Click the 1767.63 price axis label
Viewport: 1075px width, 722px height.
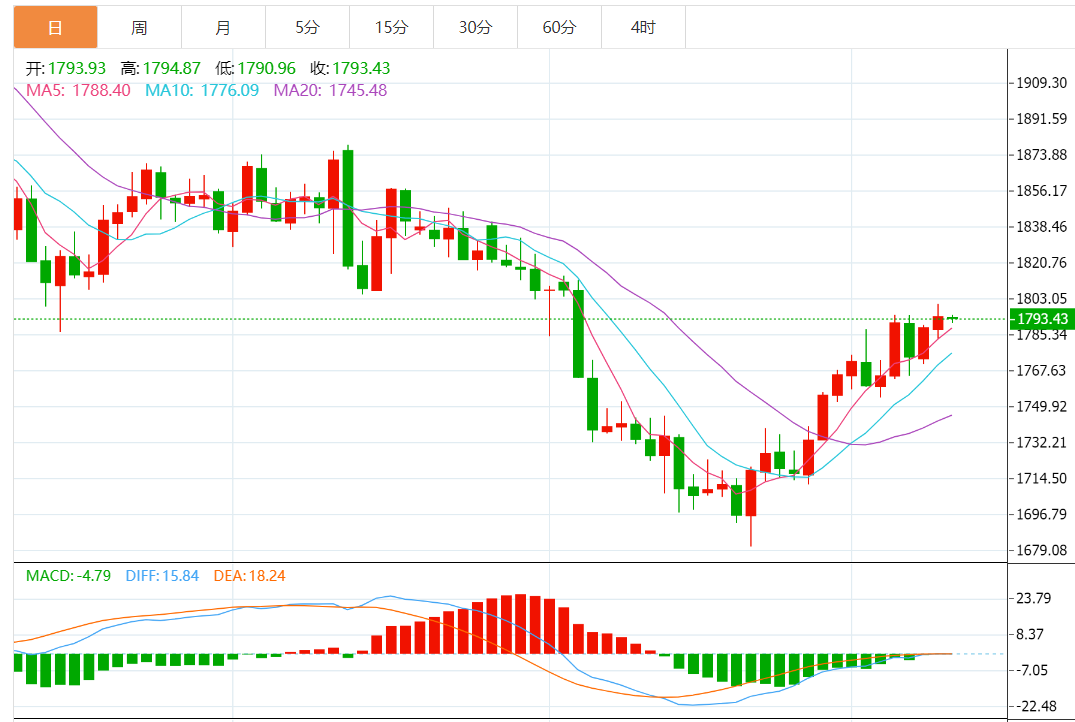tap(1041, 370)
